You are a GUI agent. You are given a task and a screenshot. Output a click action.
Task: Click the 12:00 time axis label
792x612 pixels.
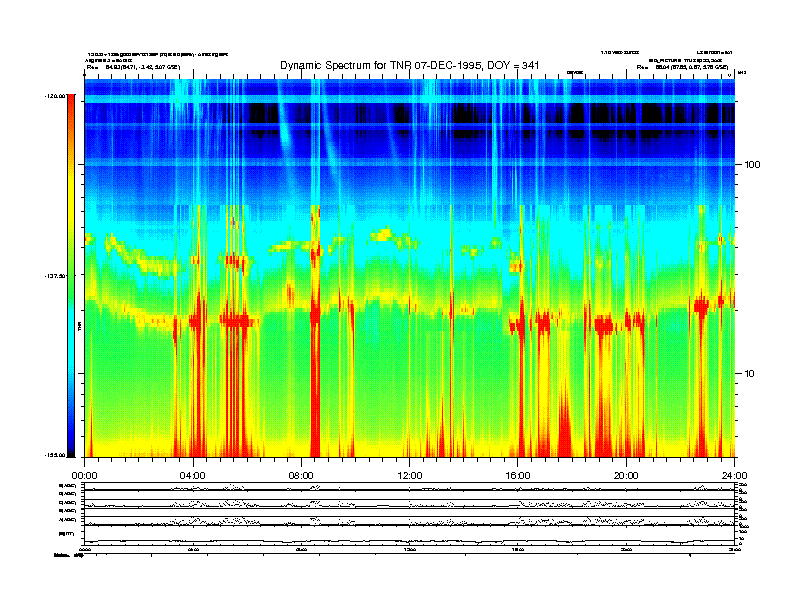[410, 476]
